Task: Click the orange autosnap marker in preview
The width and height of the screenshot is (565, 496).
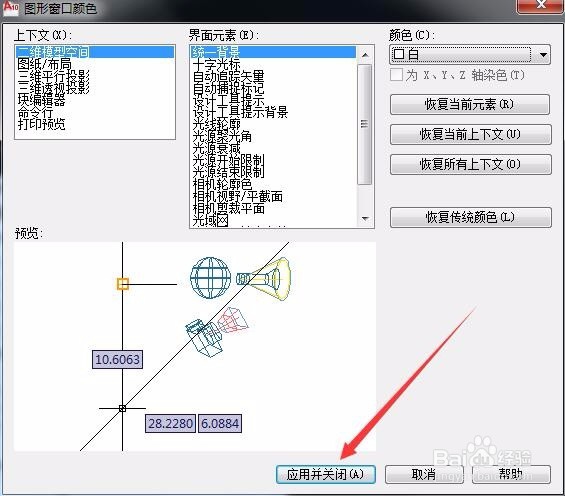Action: click(123, 284)
